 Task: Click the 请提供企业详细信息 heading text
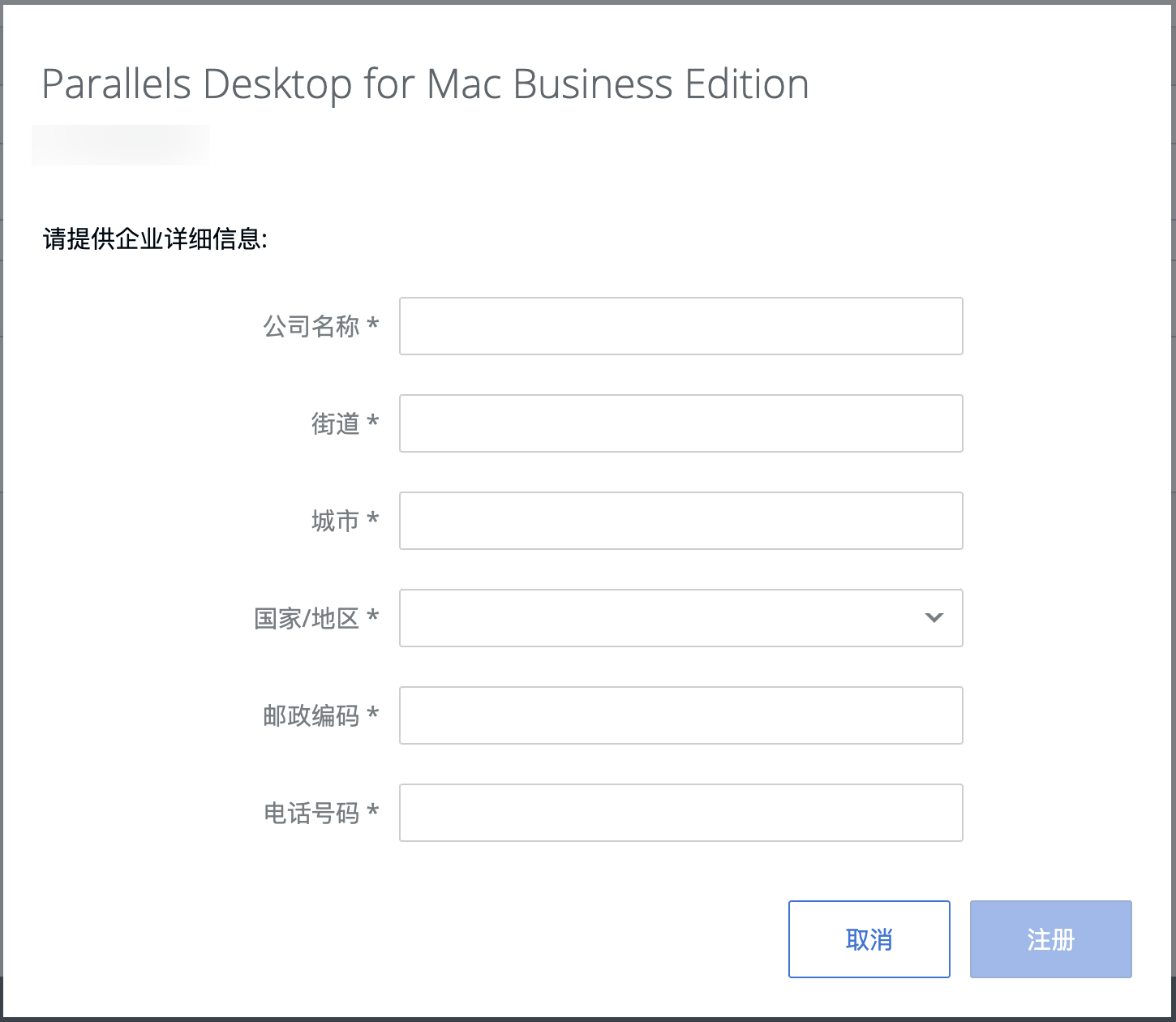[155, 239]
